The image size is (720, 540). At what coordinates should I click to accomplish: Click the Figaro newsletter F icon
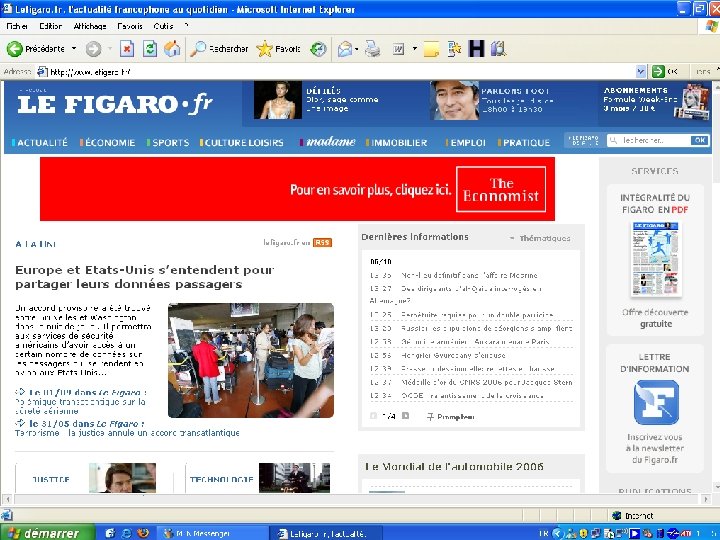pyautogui.click(x=656, y=402)
